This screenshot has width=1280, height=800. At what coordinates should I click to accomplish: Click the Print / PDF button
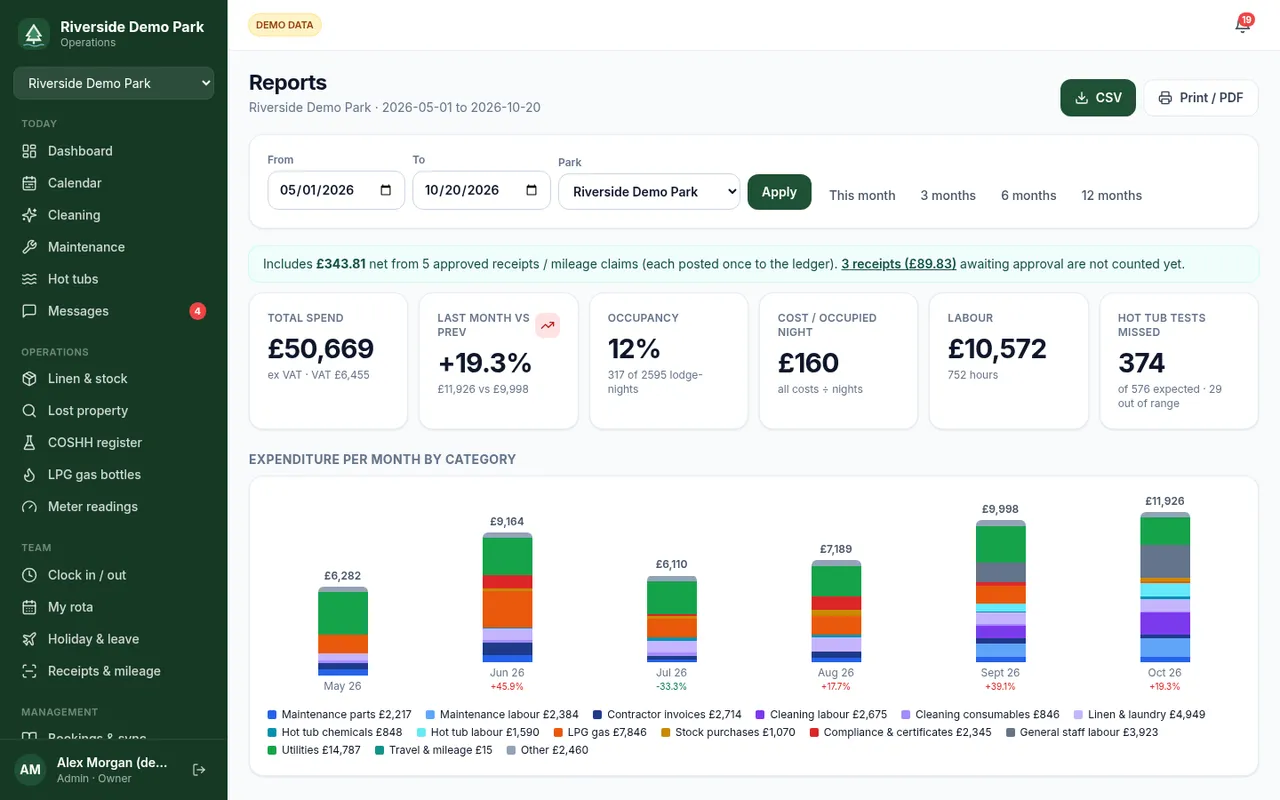(x=1201, y=98)
